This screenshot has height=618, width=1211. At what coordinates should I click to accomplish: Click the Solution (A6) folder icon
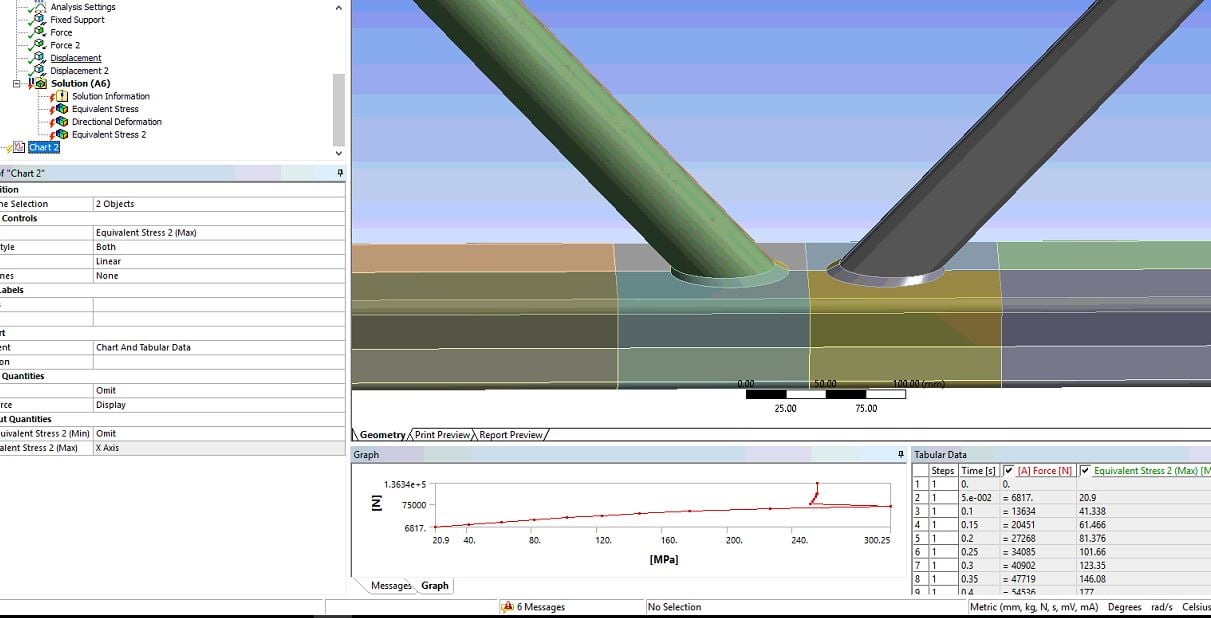39,84
